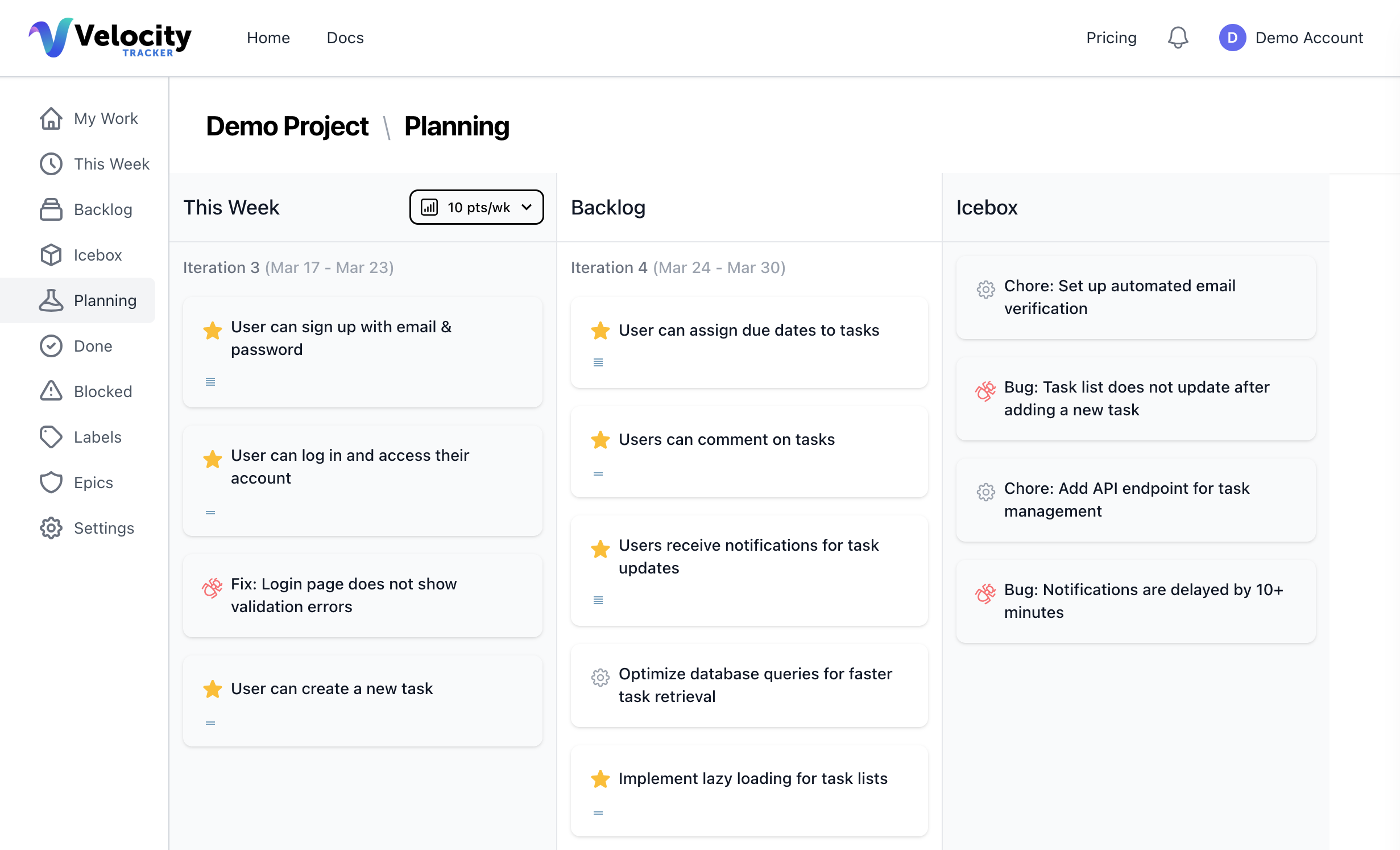Select Done in the sidebar
The width and height of the screenshot is (1400, 850).
93,346
